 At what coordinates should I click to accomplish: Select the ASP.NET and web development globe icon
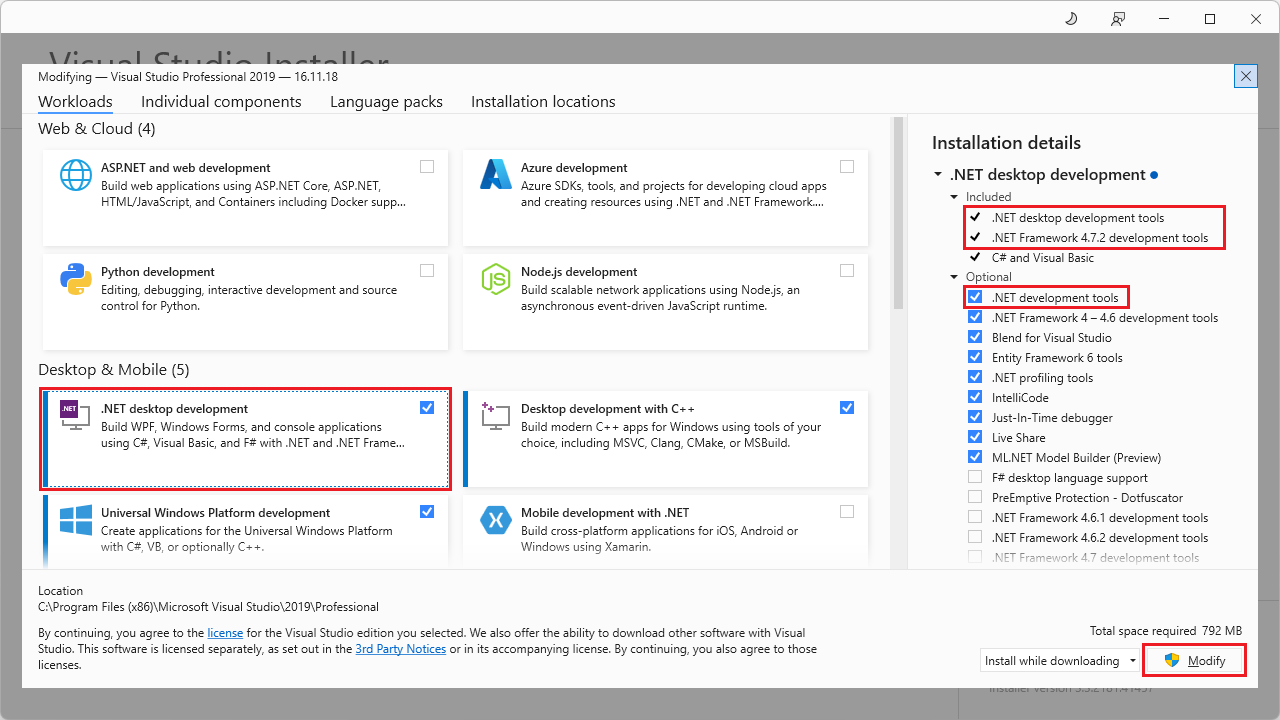pos(75,174)
